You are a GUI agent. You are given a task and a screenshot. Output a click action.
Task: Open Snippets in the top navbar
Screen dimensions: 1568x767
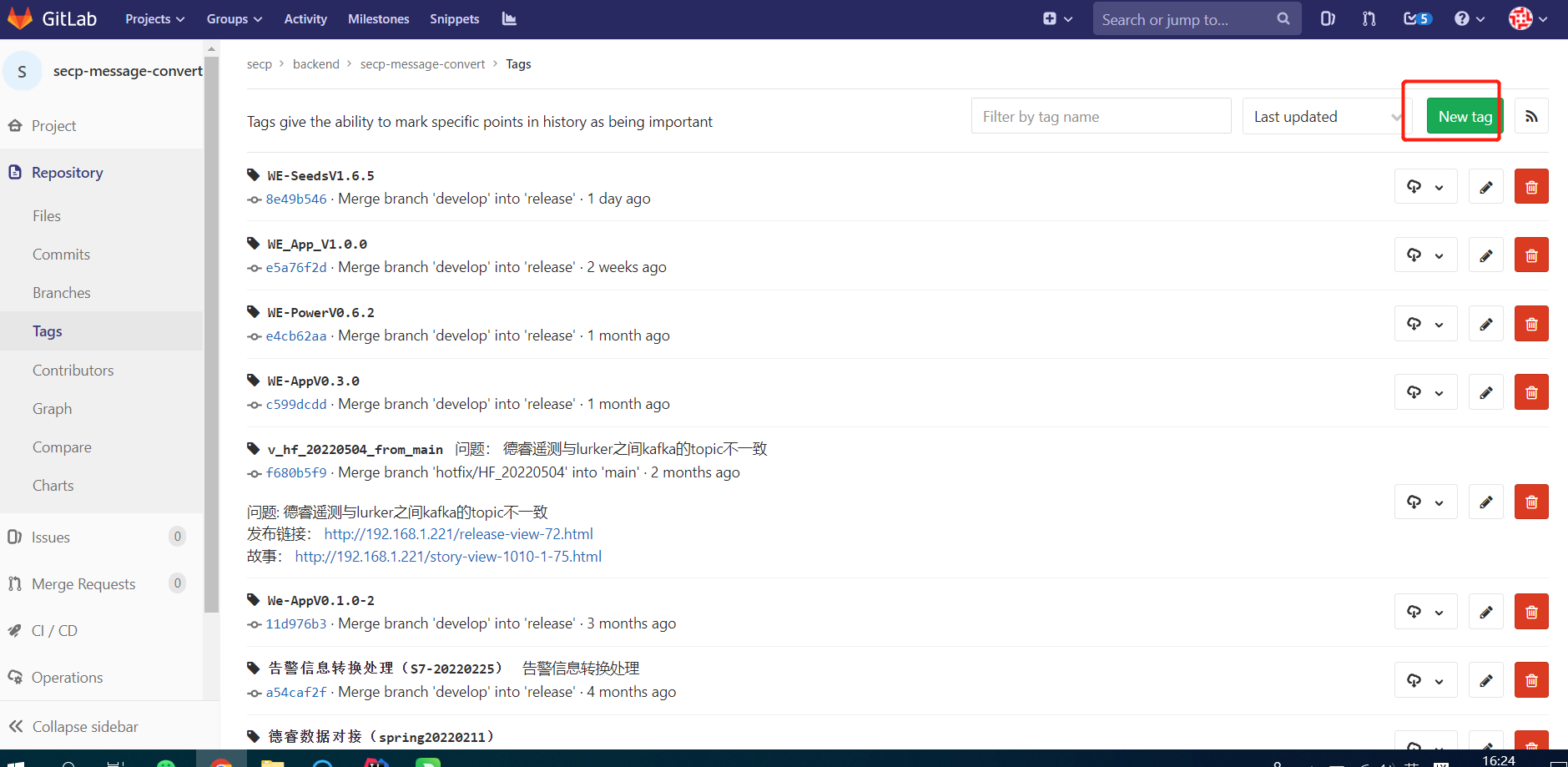click(x=455, y=18)
